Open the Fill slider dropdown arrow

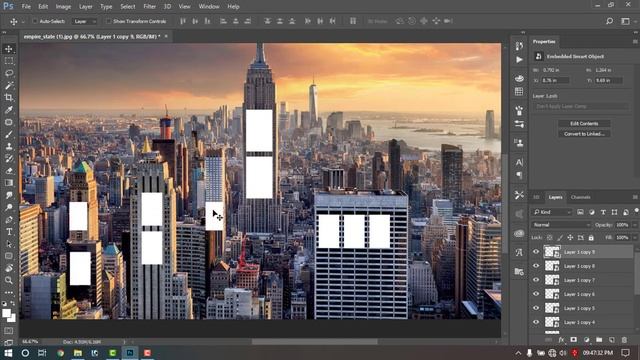tap(635, 238)
